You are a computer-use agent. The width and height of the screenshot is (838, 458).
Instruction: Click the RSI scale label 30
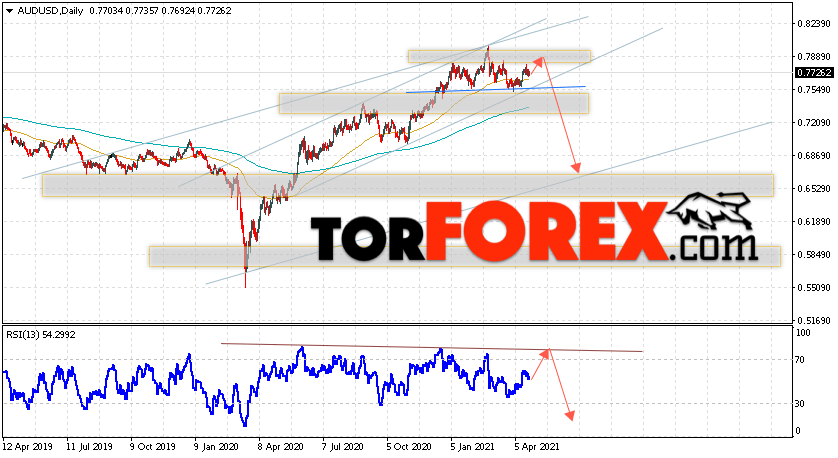(800, 404)
